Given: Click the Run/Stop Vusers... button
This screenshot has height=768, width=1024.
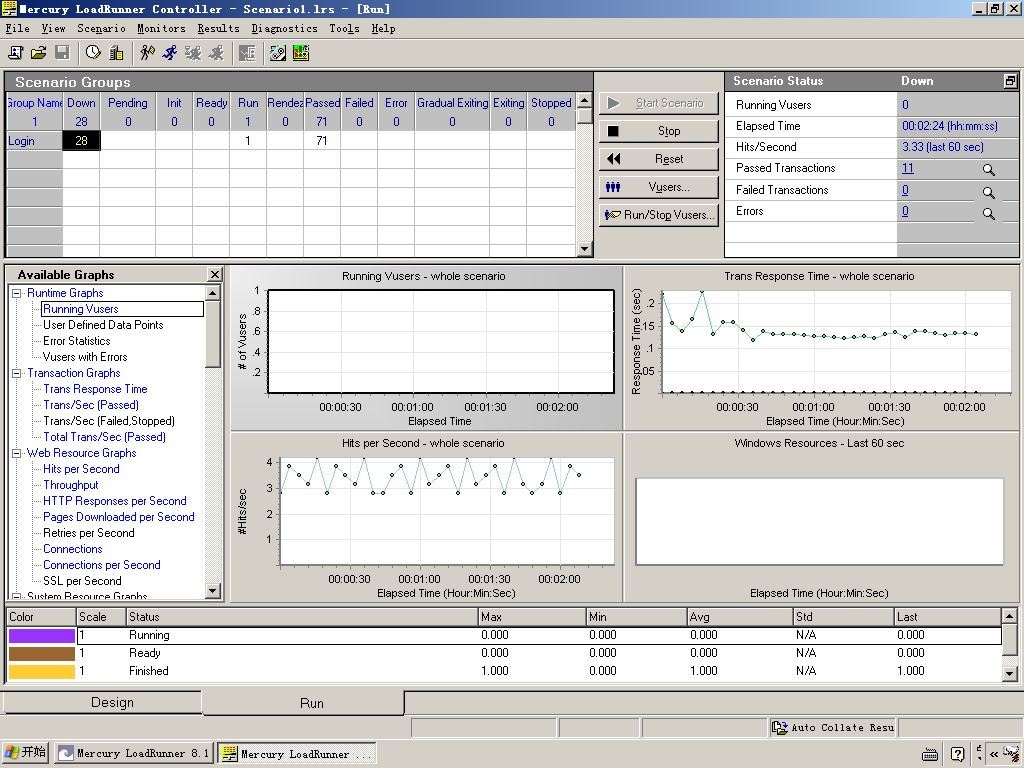Looking at the screenshot, I should (658, 215).
